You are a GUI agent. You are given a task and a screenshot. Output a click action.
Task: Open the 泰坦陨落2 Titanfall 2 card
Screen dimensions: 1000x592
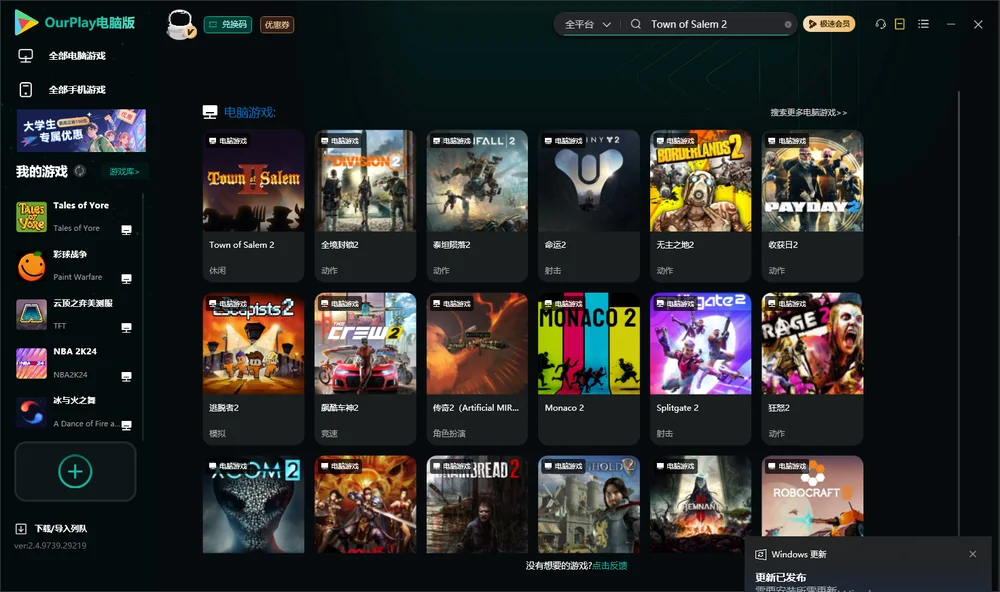[477, 205]
